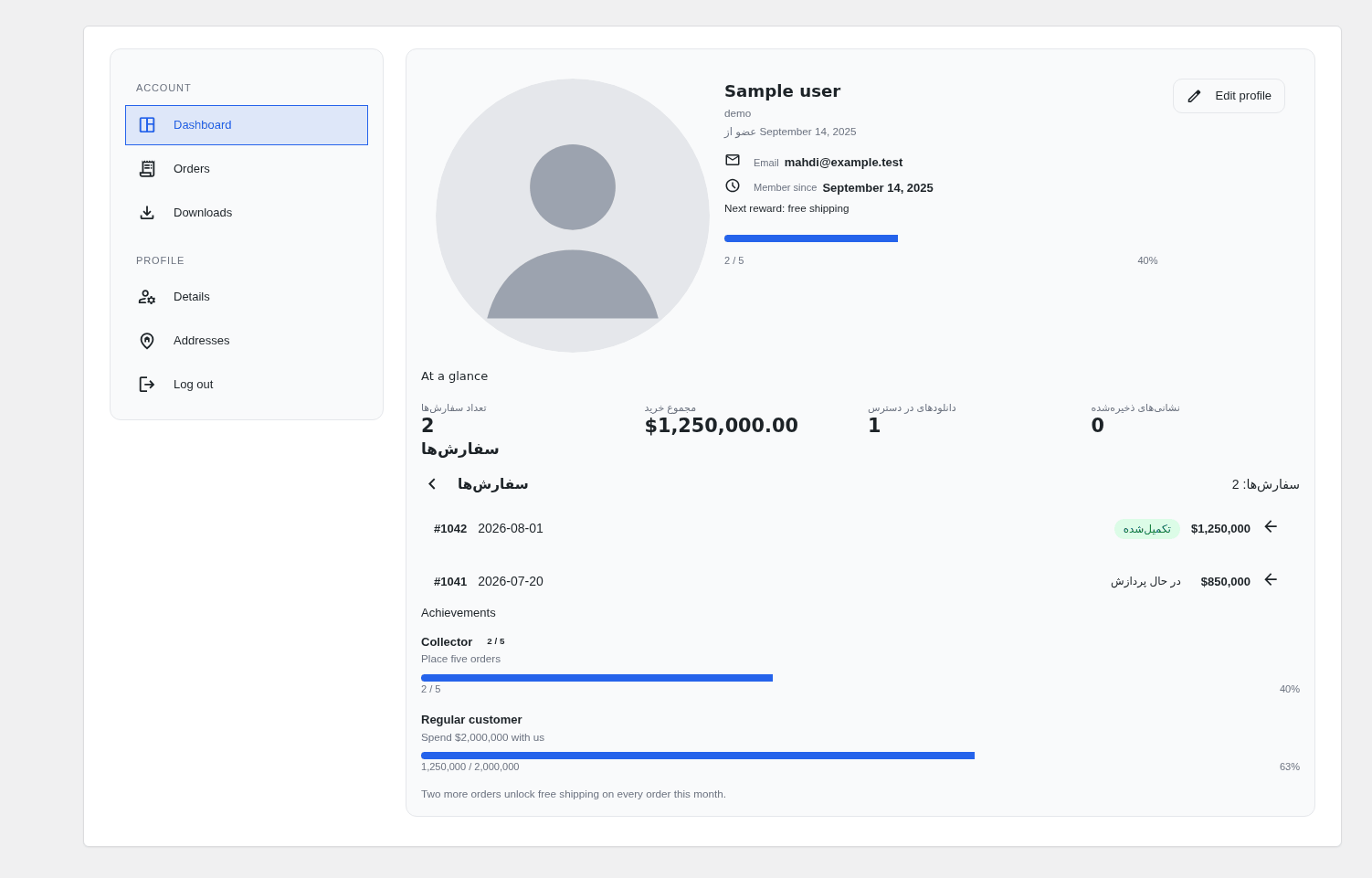Open the Downloads menu item

[247, 213]
